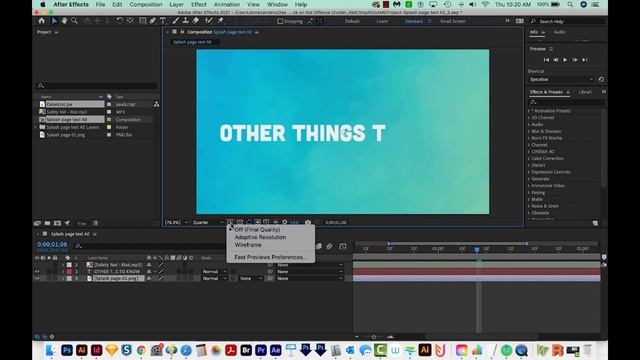The image size is (640, 360).
Task: Click the red label swatch of text layer
Action: coord(69,271)
